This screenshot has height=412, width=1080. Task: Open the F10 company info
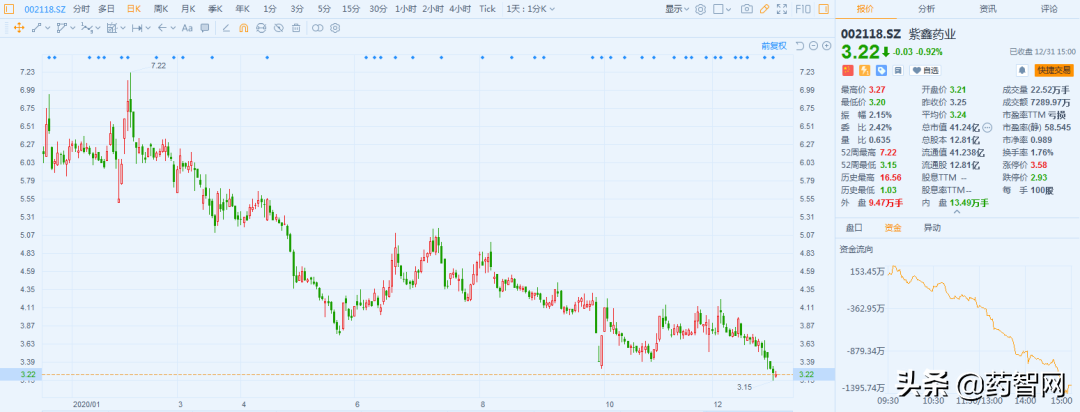click(x=802, y=9)
